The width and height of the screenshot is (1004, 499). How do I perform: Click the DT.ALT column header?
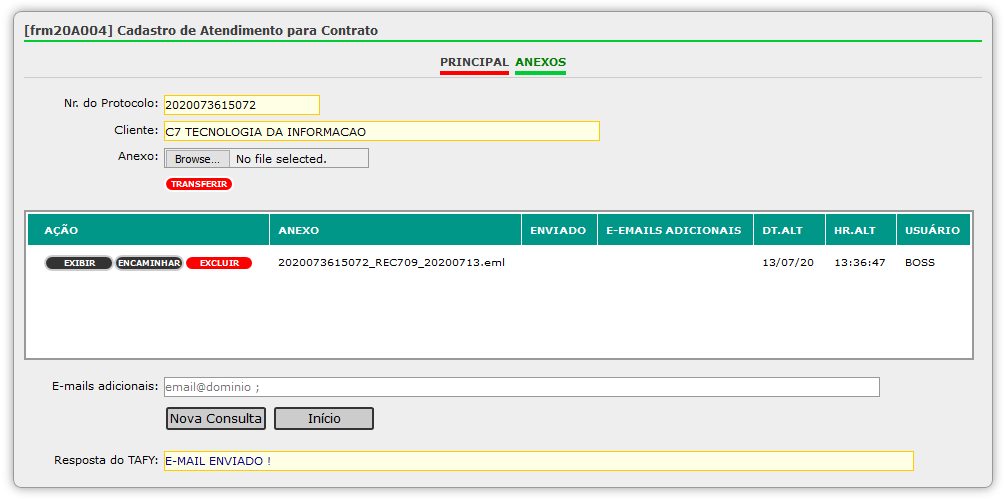(x=789, y=230)
